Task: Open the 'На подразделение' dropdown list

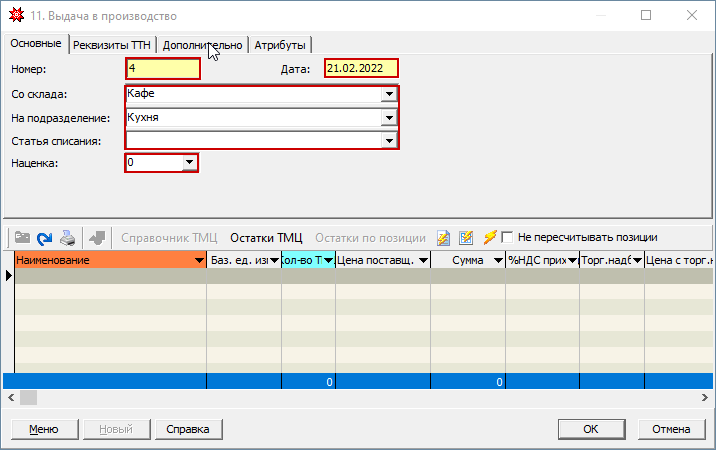Action: [388, 118]
